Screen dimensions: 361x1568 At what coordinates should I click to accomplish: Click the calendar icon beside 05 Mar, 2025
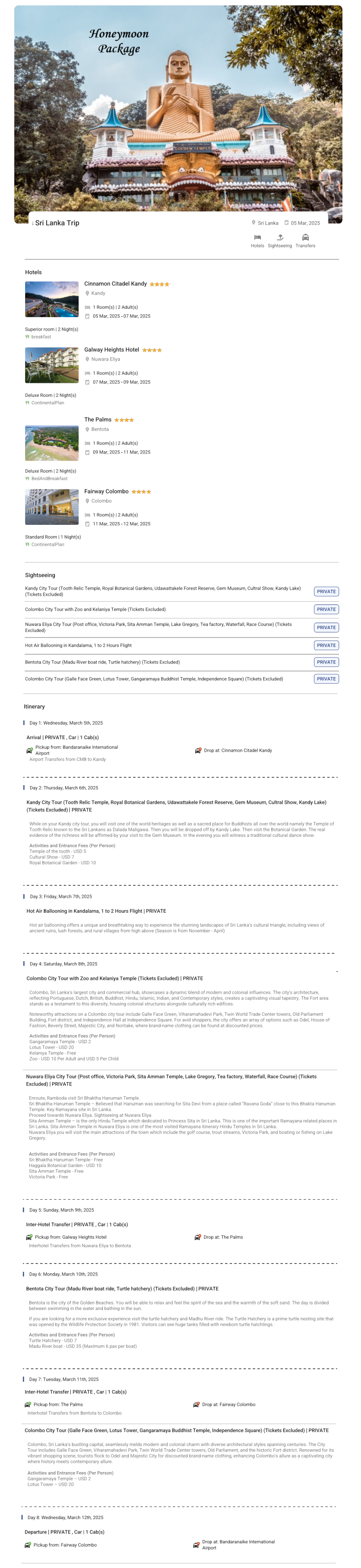click(287, 223)
